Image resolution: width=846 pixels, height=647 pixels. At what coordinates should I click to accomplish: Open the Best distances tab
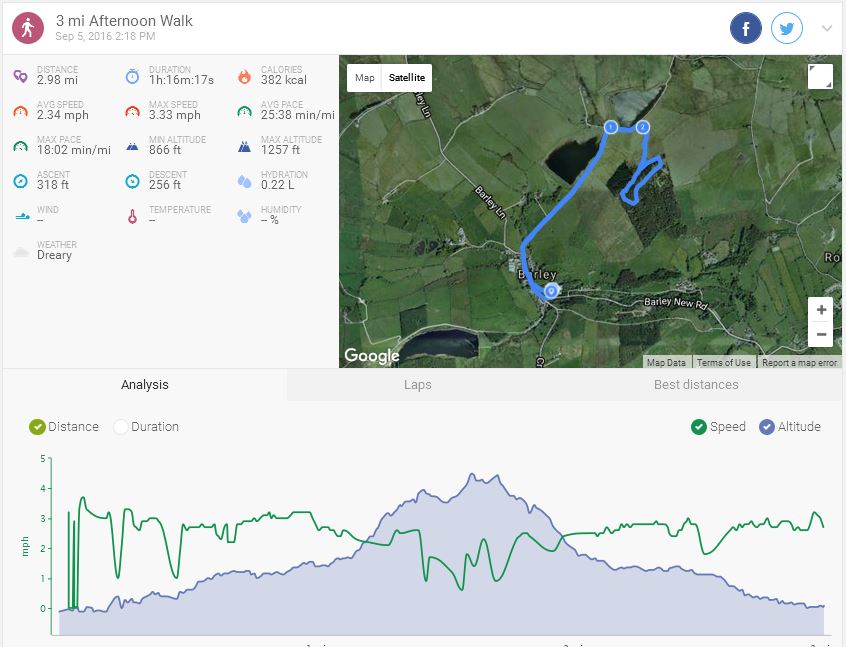(696, 385)
